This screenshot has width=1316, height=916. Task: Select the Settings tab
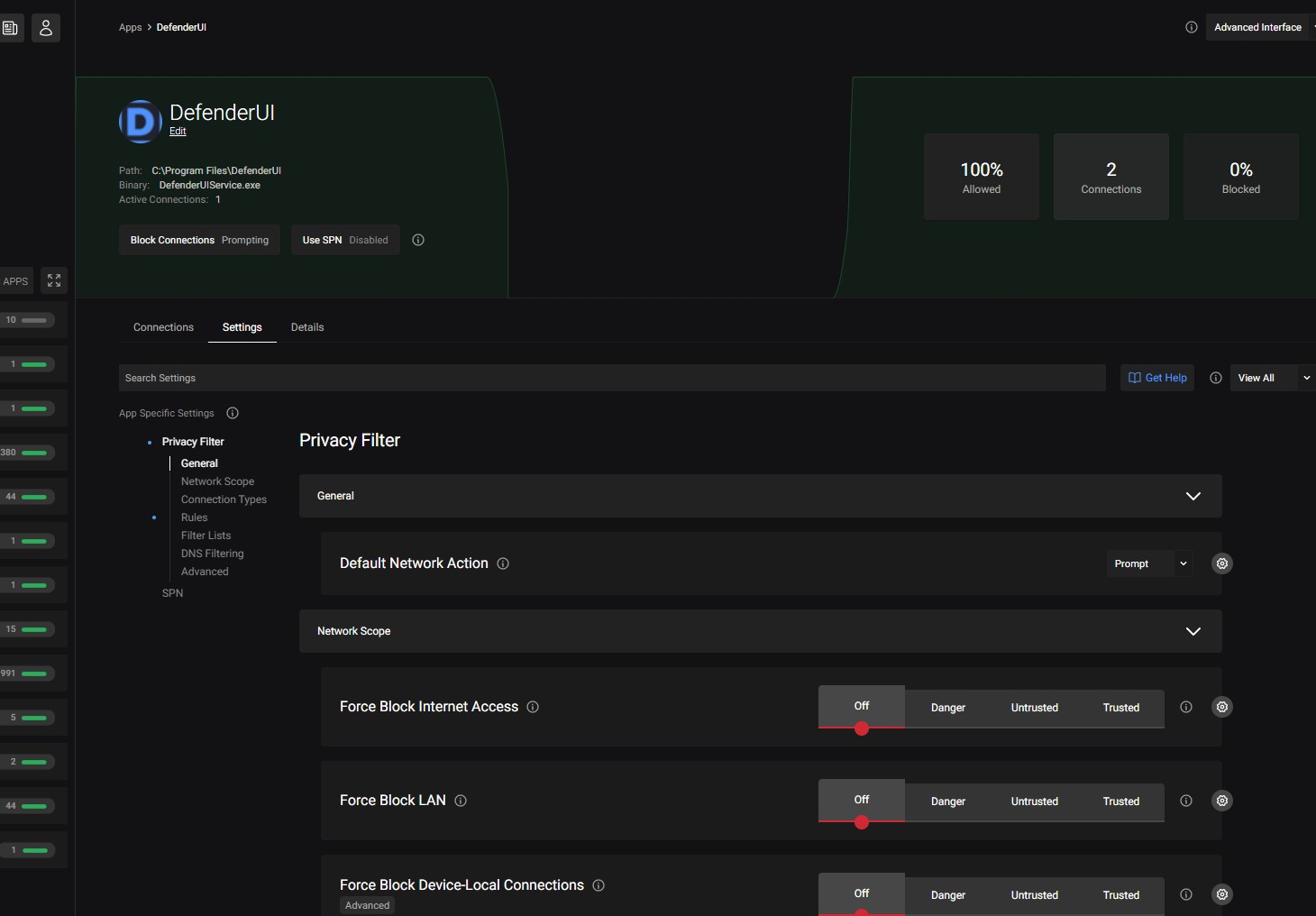(242, 327)
